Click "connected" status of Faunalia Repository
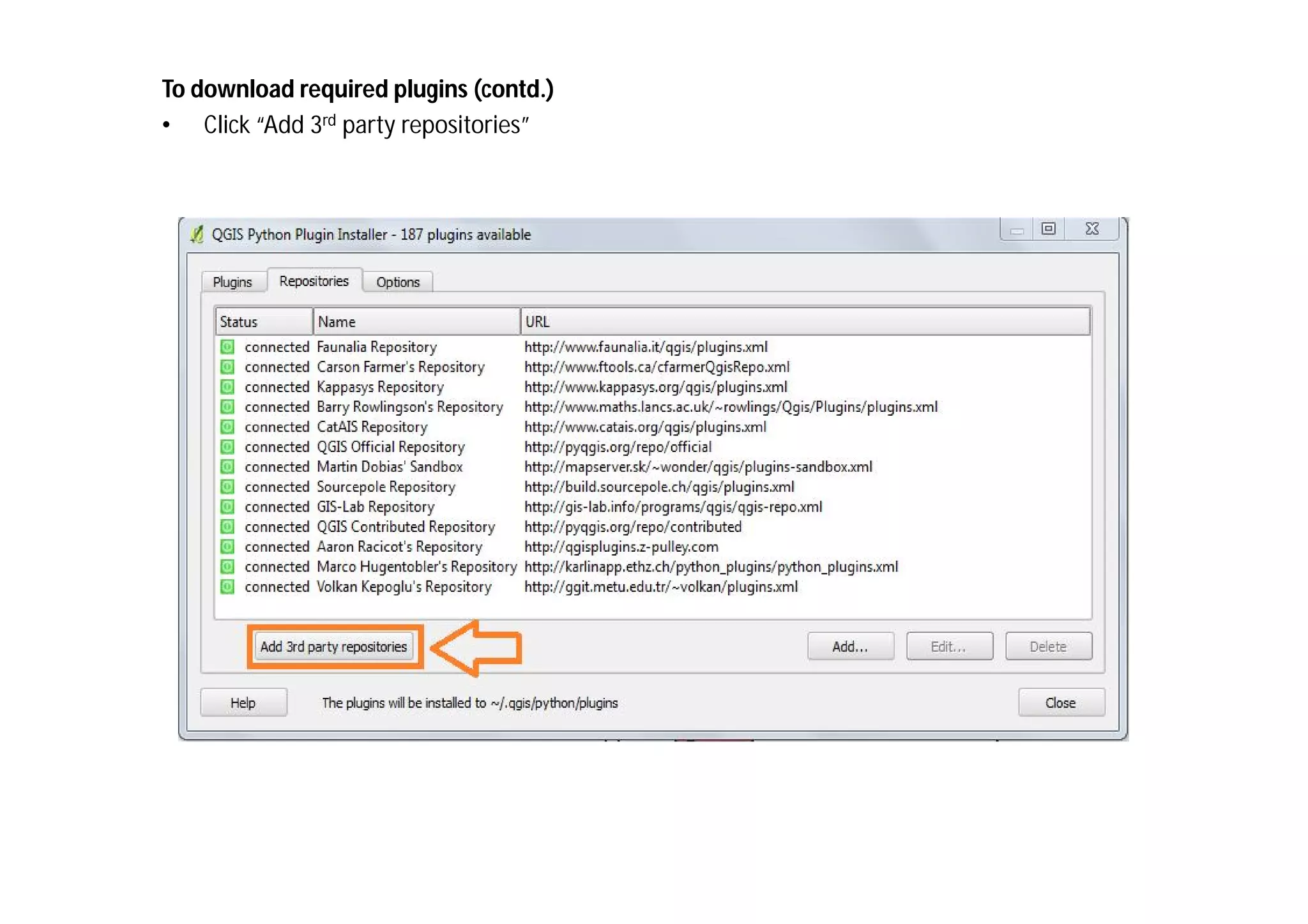This screenshot has width=1308, height=924. pyautogui.click(x=277, y=347)
